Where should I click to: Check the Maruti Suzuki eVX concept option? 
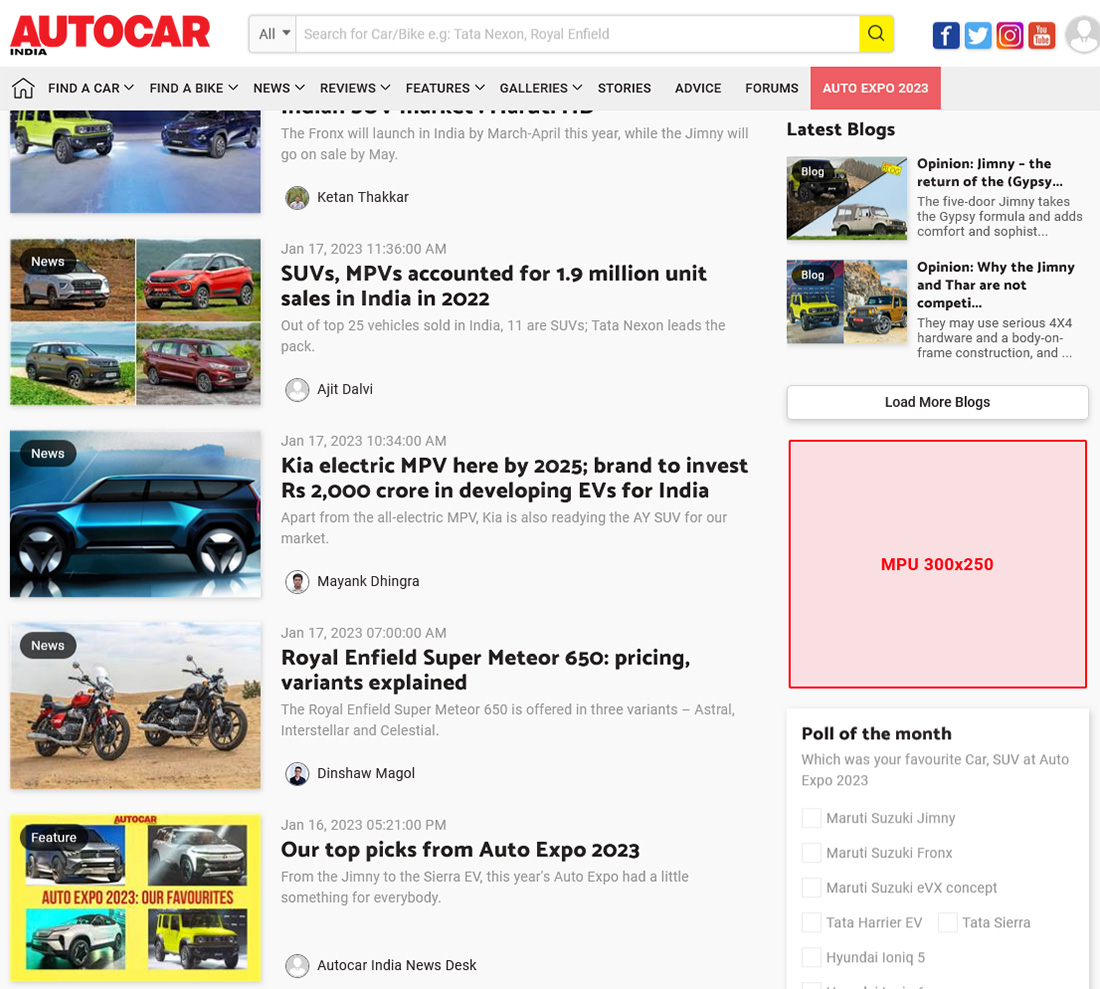812,887
